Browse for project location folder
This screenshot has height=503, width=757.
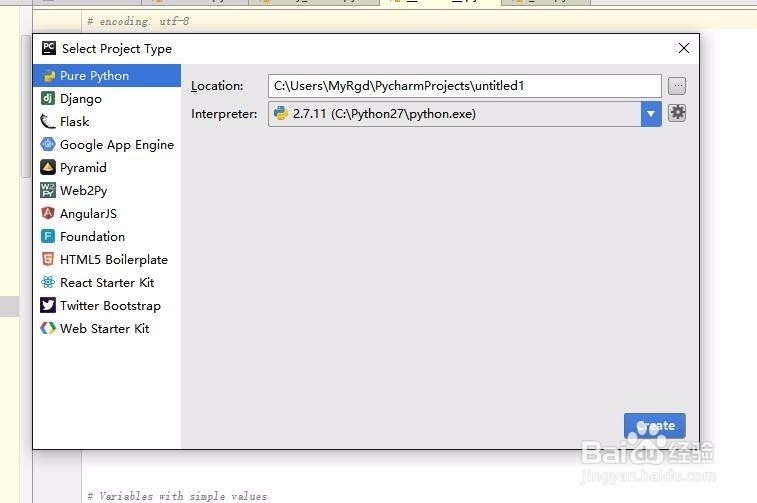677,86
